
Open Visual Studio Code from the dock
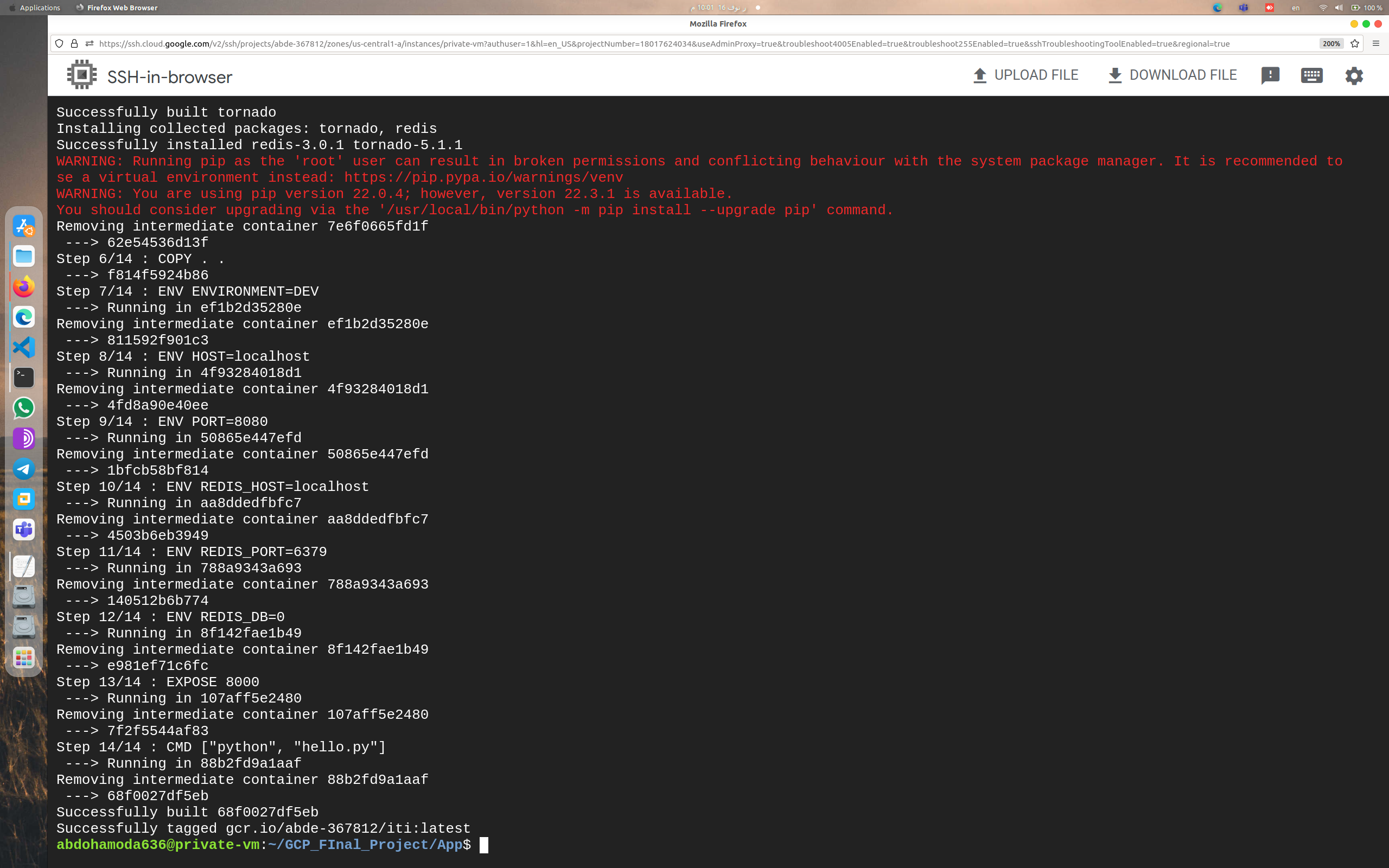point(23,347)
